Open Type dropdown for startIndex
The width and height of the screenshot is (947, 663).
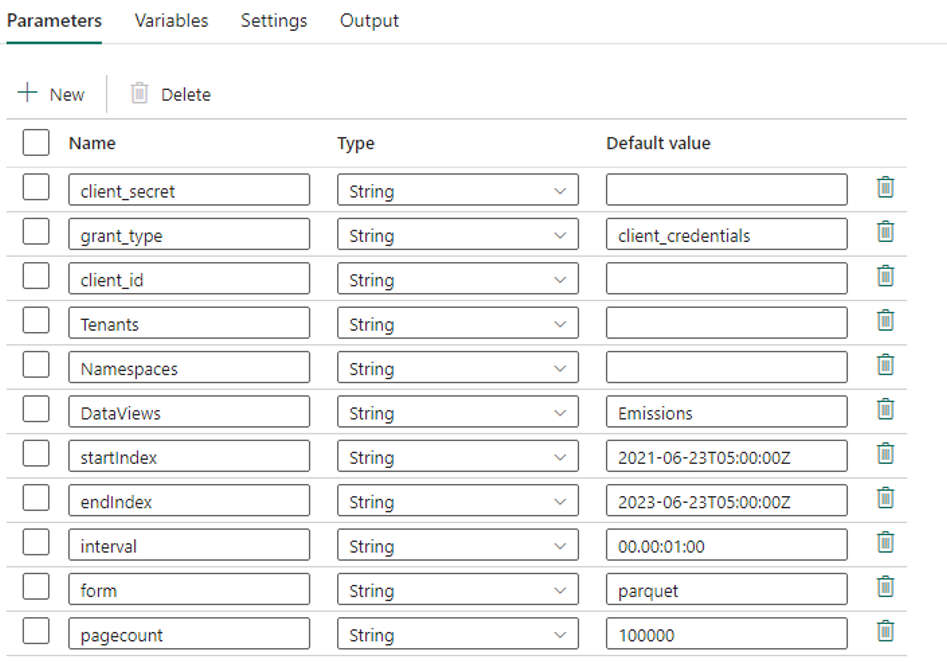pos(458,456)
